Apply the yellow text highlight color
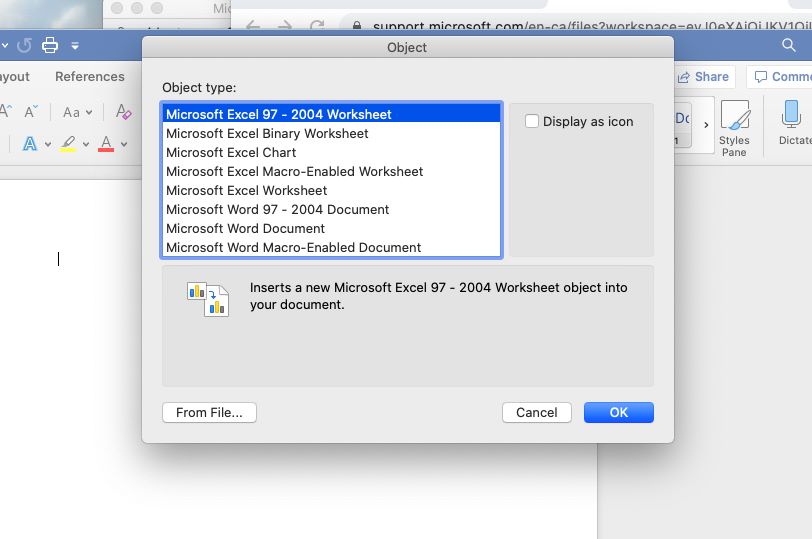 click(68, 143)
